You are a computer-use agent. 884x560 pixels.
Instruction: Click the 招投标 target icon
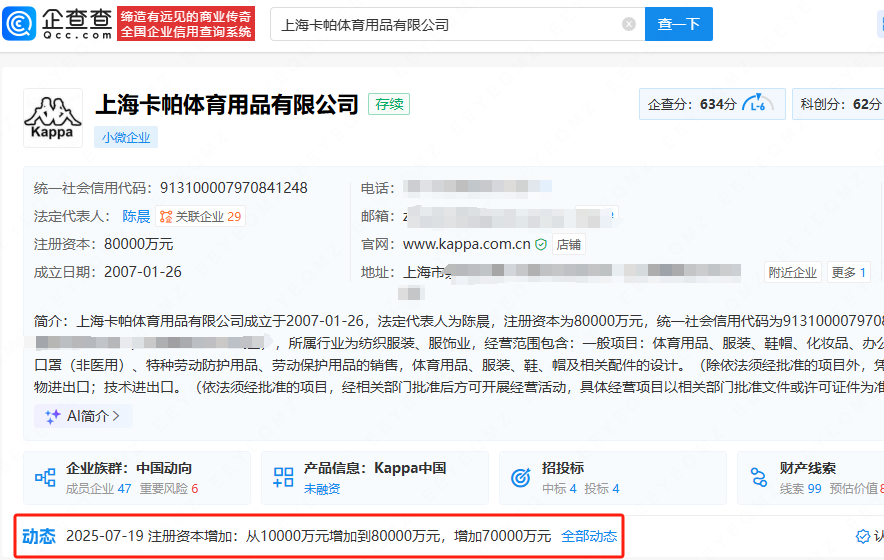pyautogui.click(x=521, y=477)
